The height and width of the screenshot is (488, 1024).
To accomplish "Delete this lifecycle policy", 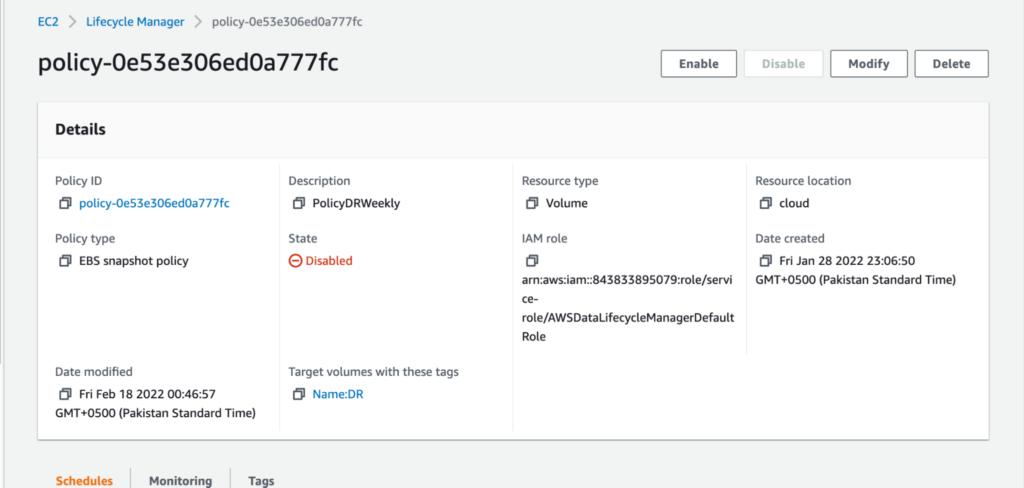I will 952,64.
